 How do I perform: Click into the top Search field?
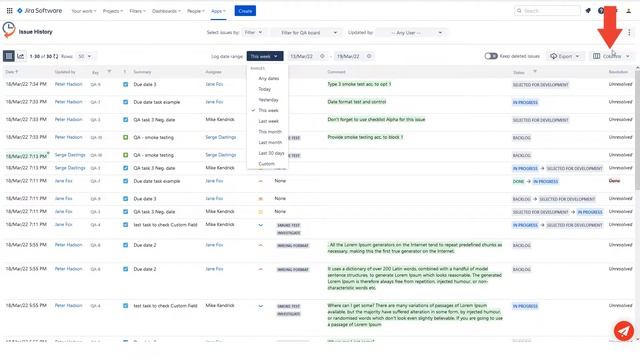(547, 11)
